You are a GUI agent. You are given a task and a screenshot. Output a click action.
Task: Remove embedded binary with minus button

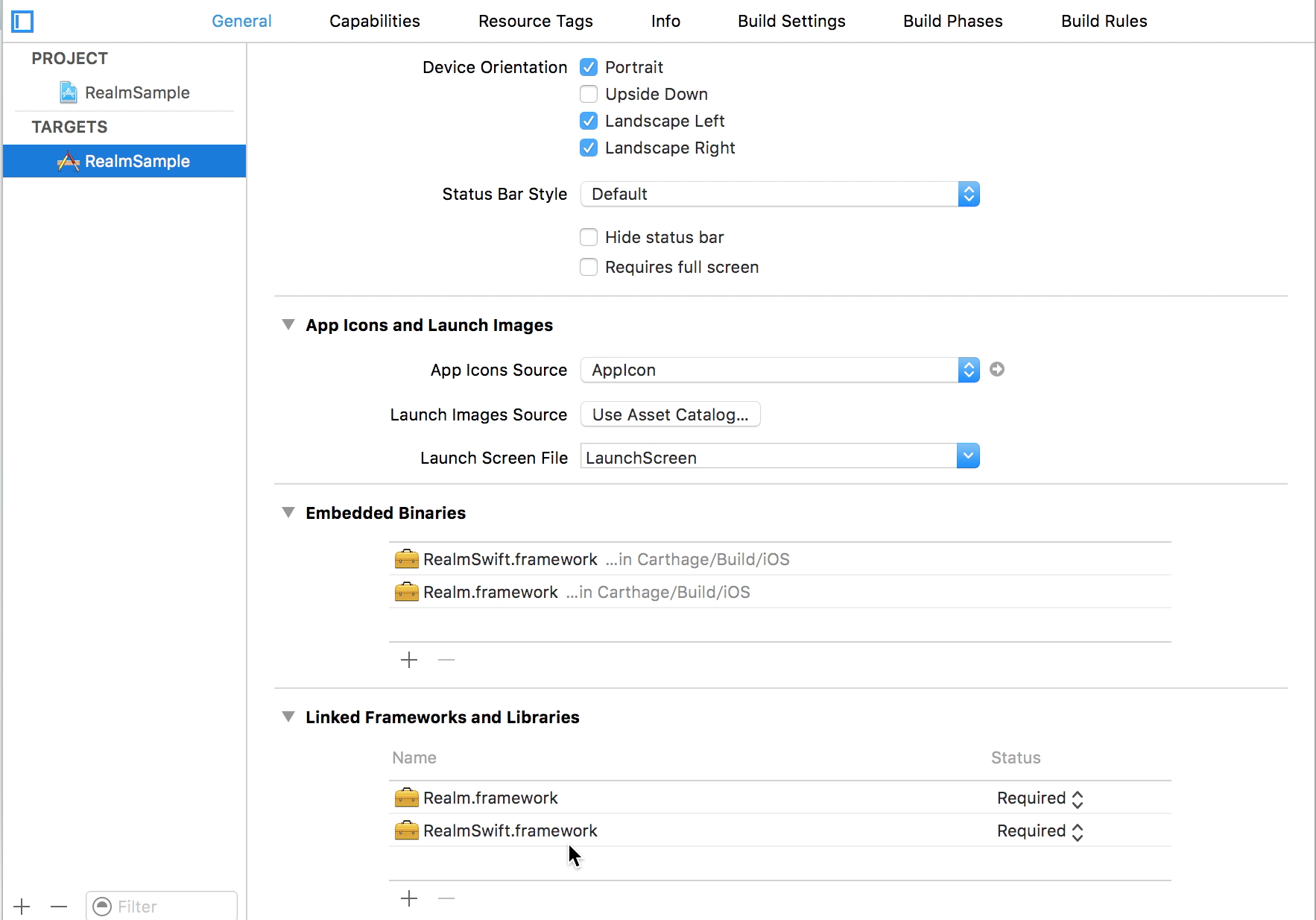(446, 660)
